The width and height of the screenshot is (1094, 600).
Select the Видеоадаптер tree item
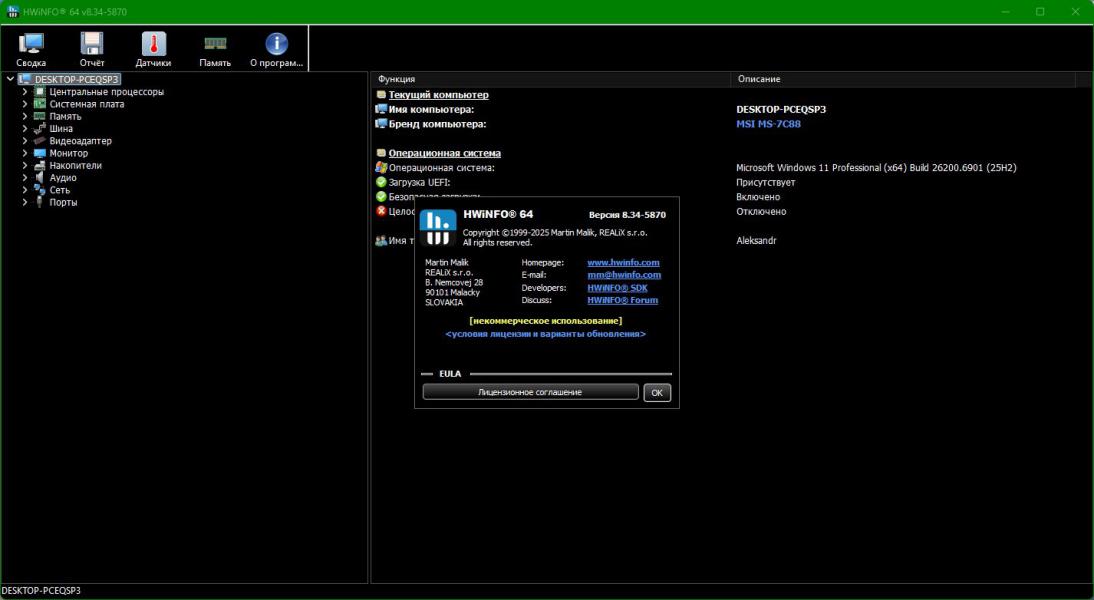pos(80,141)
